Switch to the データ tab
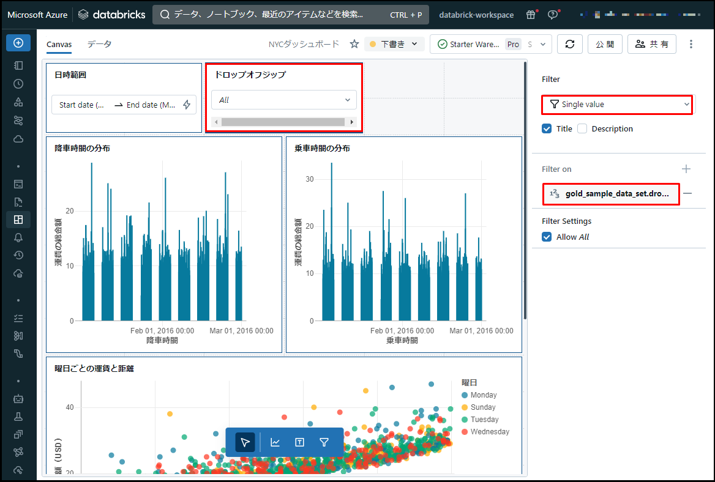Viewport: 715px width, 482px height. pos(99,44)
